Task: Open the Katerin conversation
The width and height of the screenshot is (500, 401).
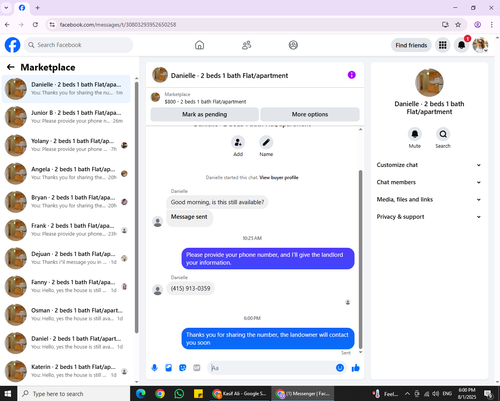Action: tap(66, 371)
